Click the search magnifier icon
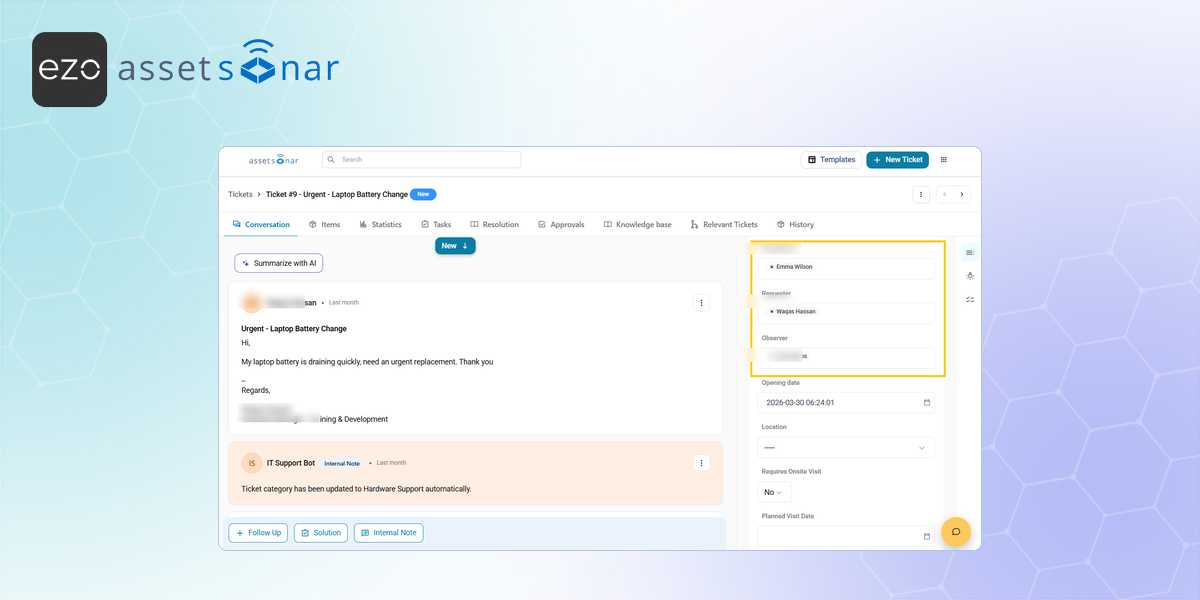Screen dimensions: 1200x600 click(332, 160)
